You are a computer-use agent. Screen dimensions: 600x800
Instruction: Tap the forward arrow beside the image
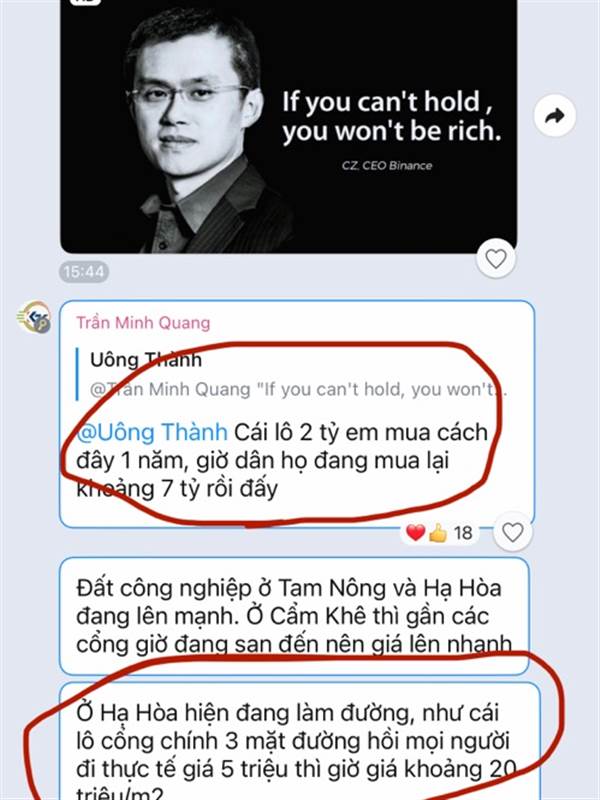555,116
